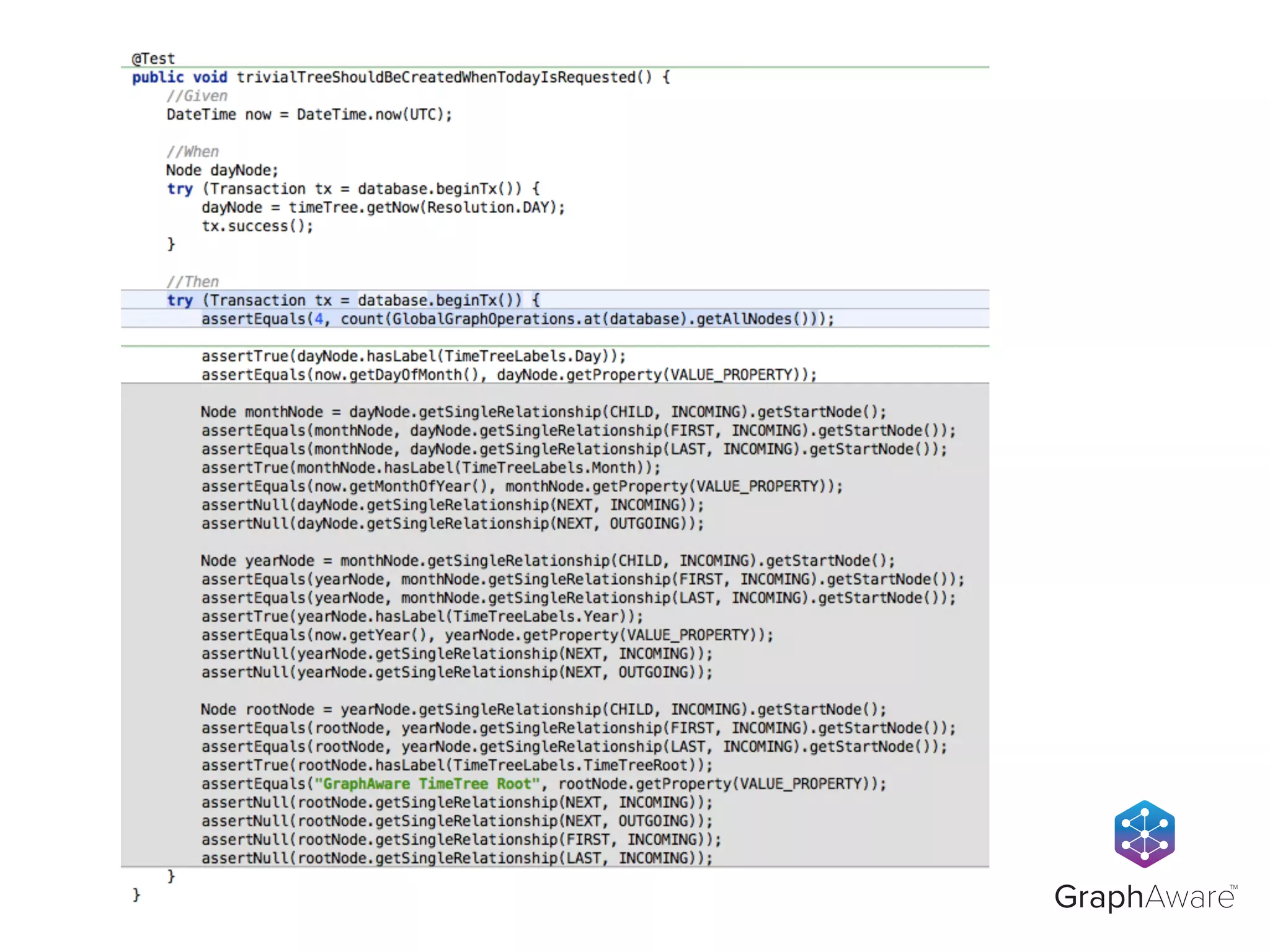The image size is (1270, 952).
Task: Click the trivialTreeShouldBeCreatedWhenTodayIsRequested method name
Action: click(x=435, y=77)
